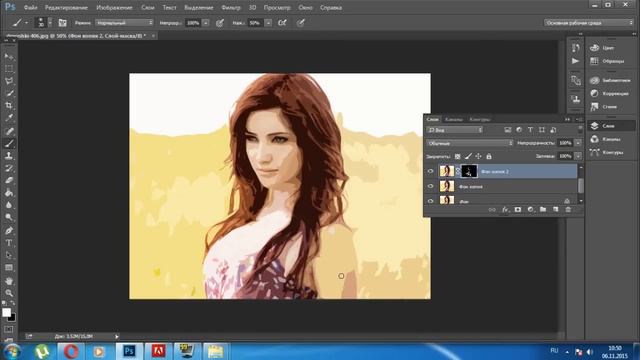Screen dimensions: 640x360
Task: Select the Eyedropper tool
Action: click(9, 118)
